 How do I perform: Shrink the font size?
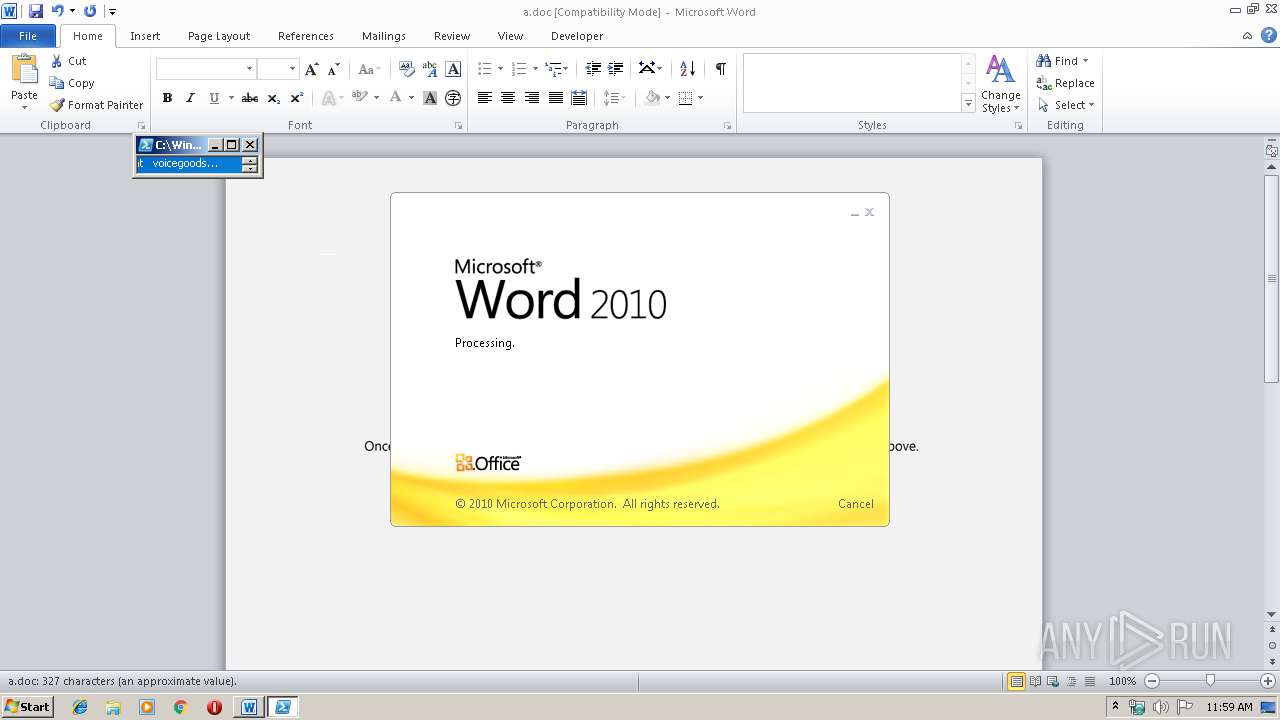(x=334, y=69)
